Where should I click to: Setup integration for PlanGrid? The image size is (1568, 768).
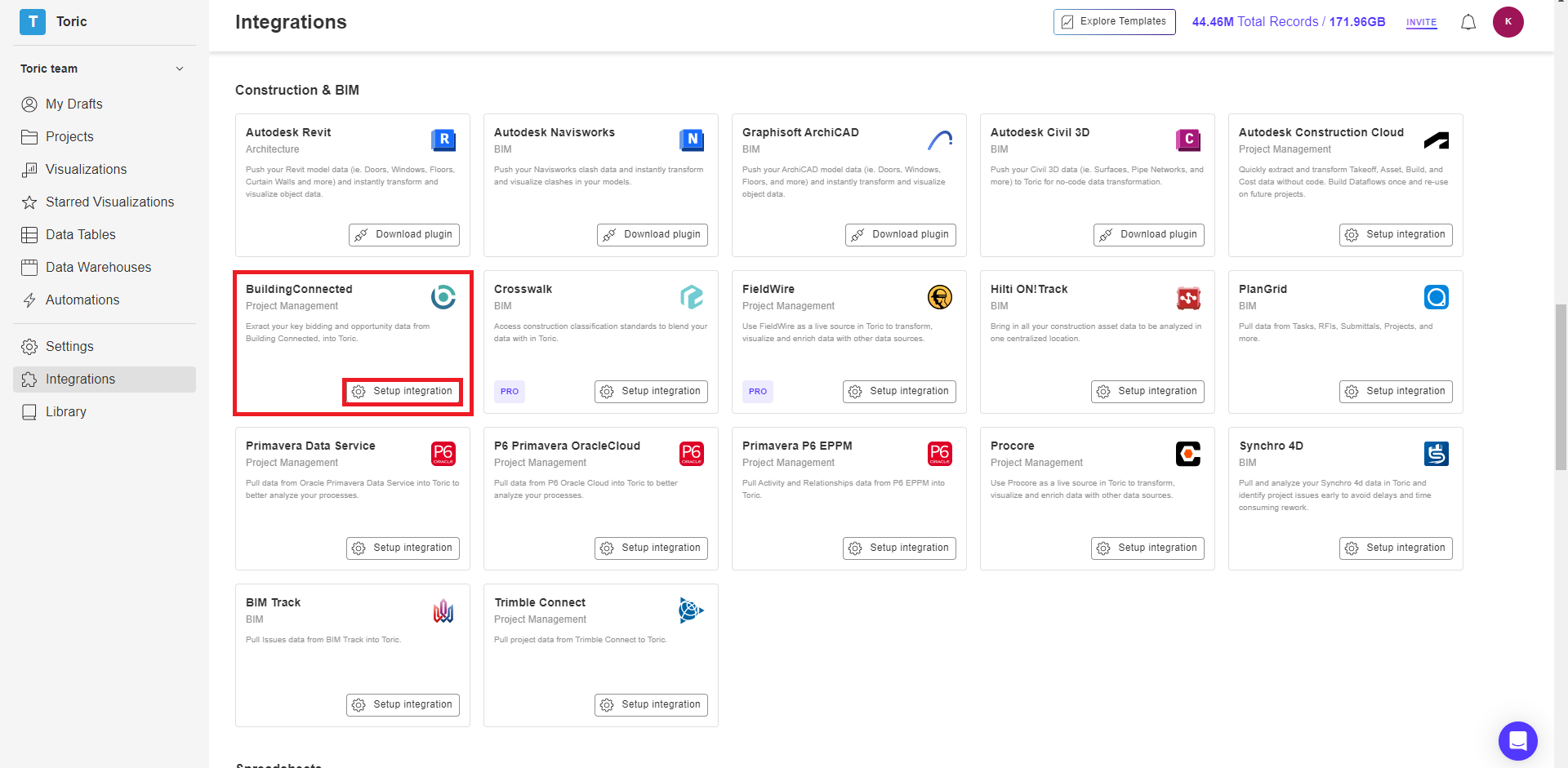pos(1396,391)
